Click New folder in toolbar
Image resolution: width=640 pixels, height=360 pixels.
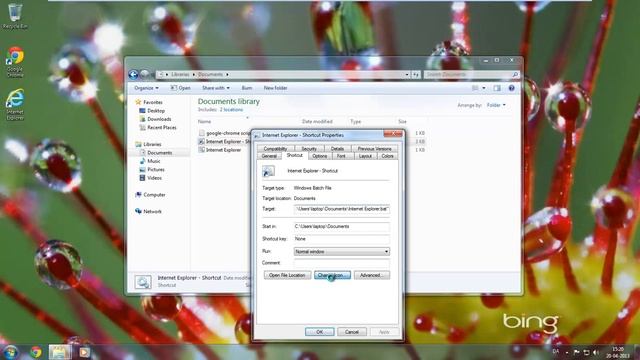click(x=275, y=88)
